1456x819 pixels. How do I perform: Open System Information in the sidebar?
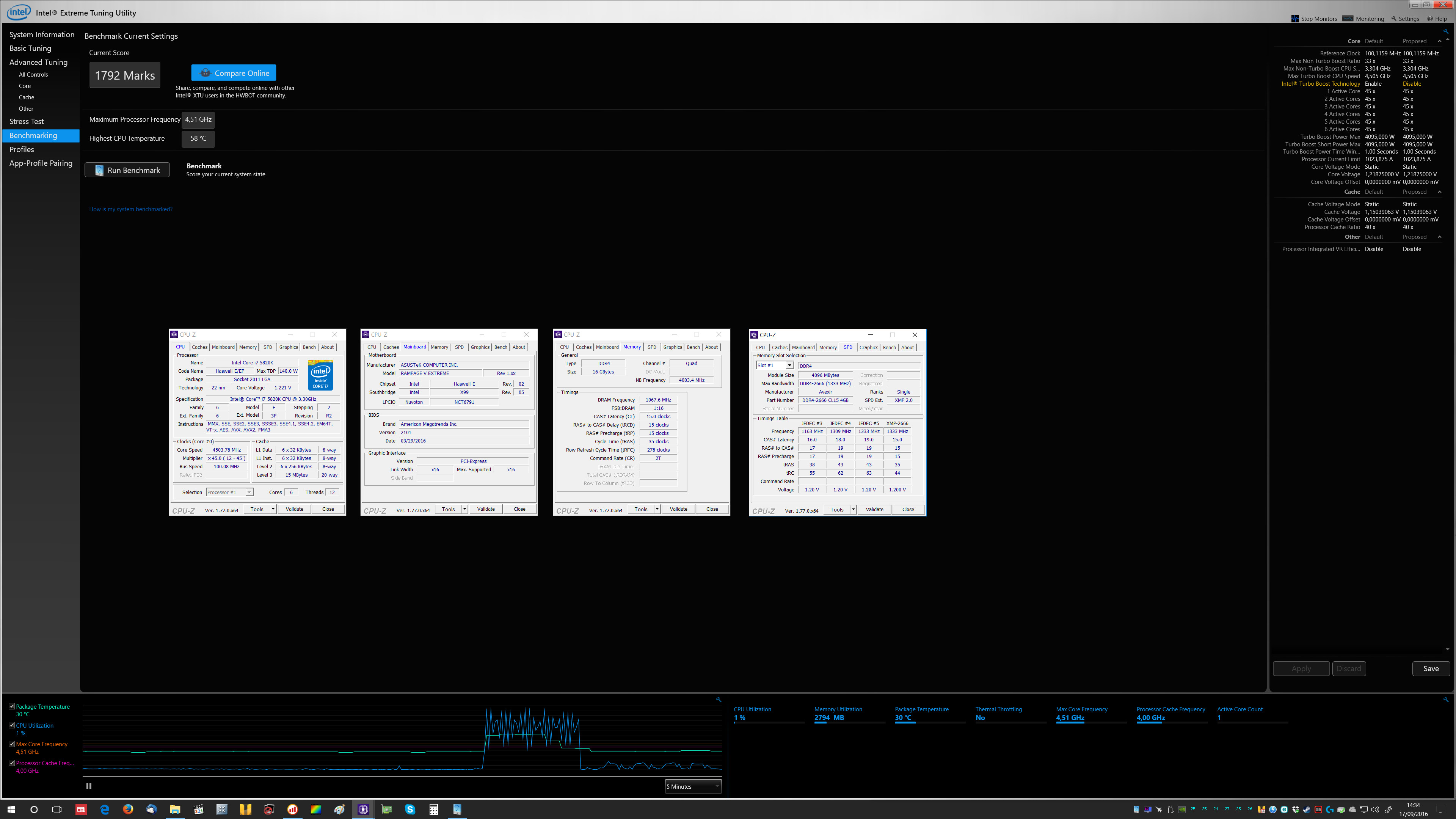click(x=42, y=35)
